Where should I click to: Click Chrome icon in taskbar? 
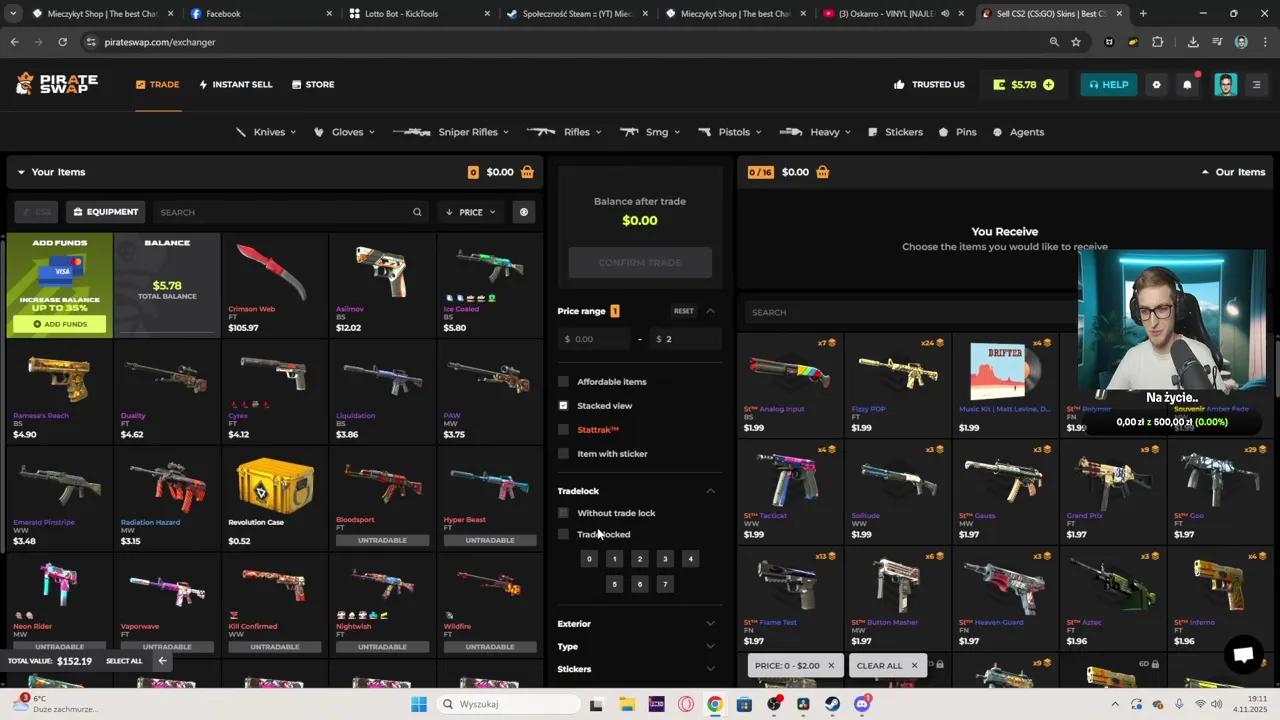[x=714, y=704]
